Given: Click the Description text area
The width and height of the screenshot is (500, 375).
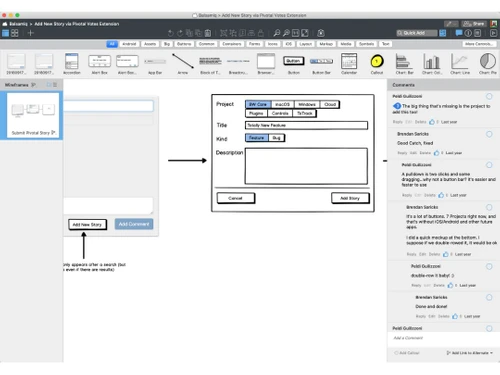Looking at the screenshot, I should 306,166.
